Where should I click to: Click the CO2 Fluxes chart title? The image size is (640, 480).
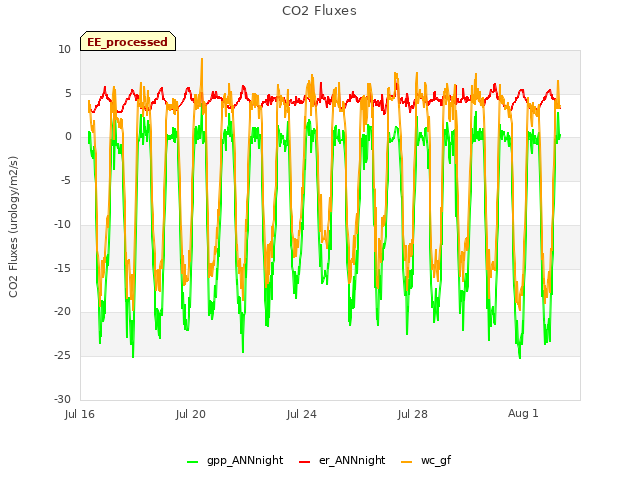(319, 11)
